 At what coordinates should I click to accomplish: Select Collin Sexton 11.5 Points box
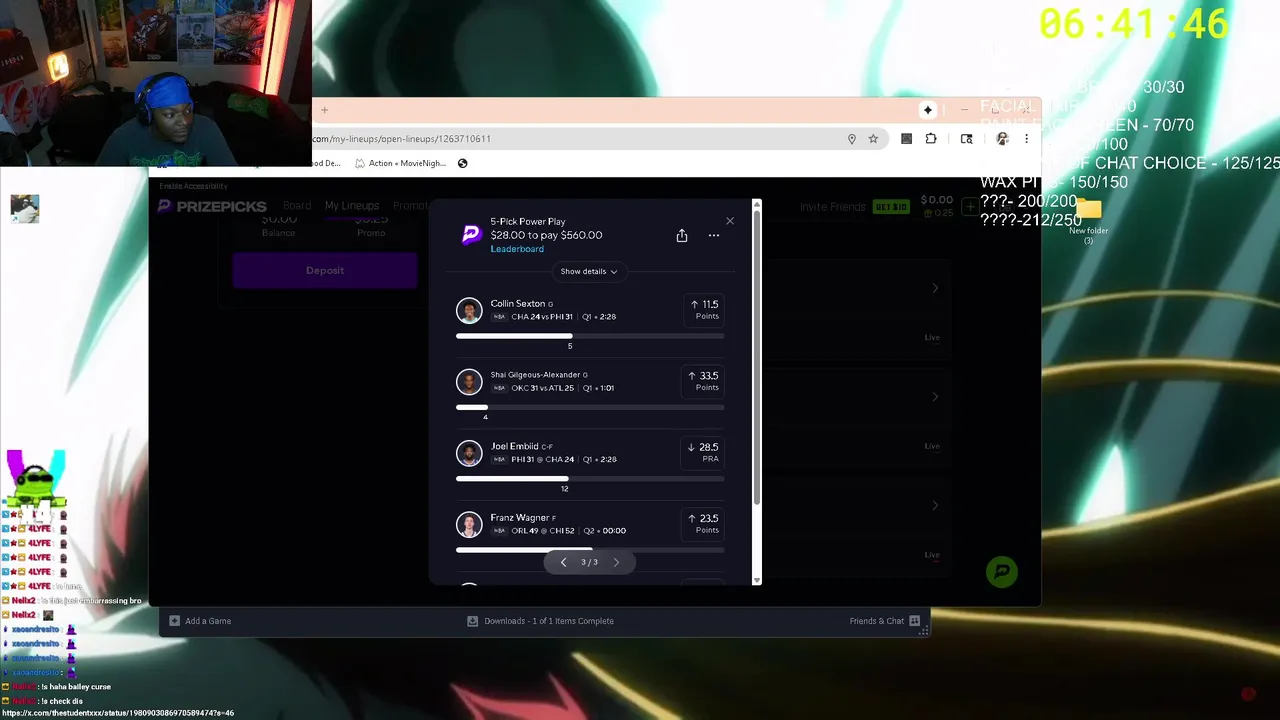[x=703, y=310]
